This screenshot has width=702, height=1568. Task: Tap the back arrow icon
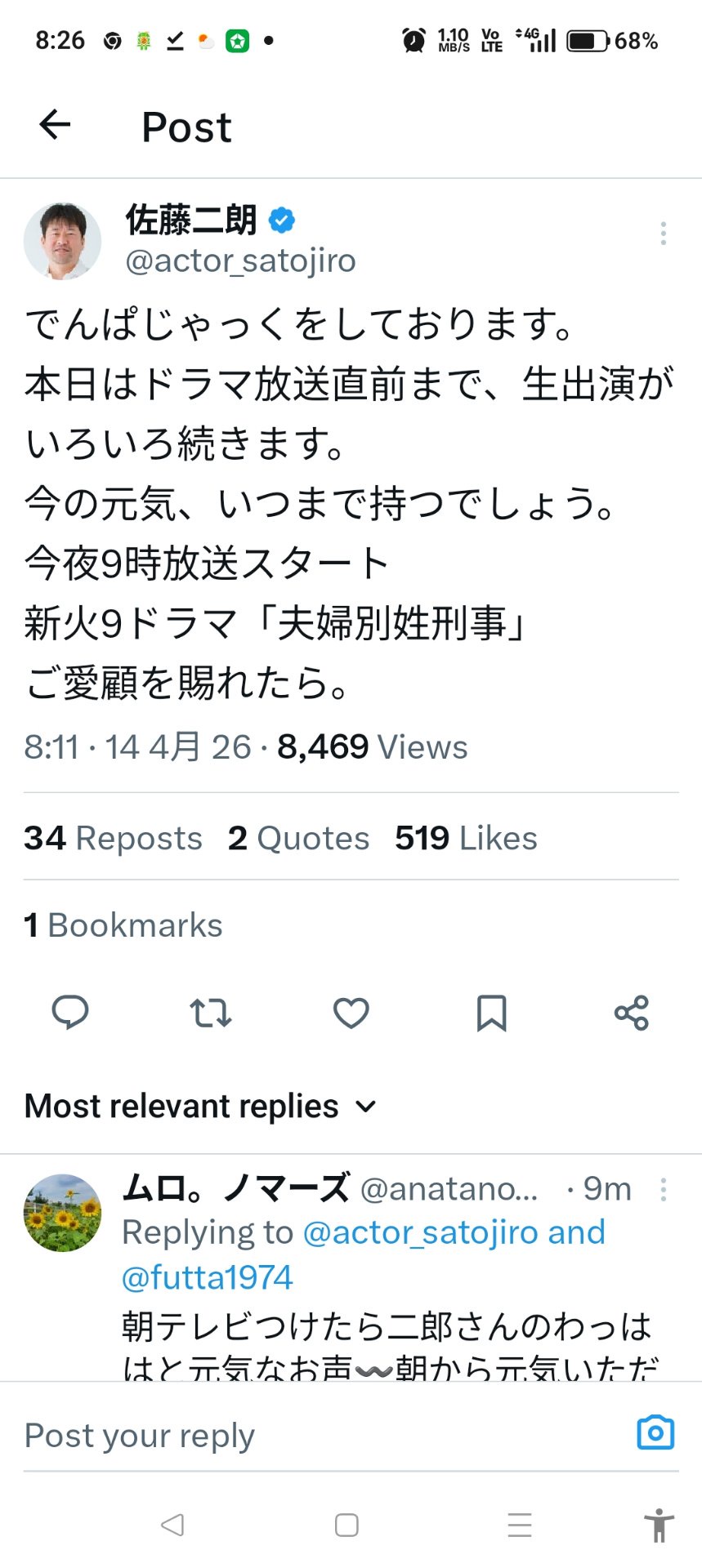point(55,125)
